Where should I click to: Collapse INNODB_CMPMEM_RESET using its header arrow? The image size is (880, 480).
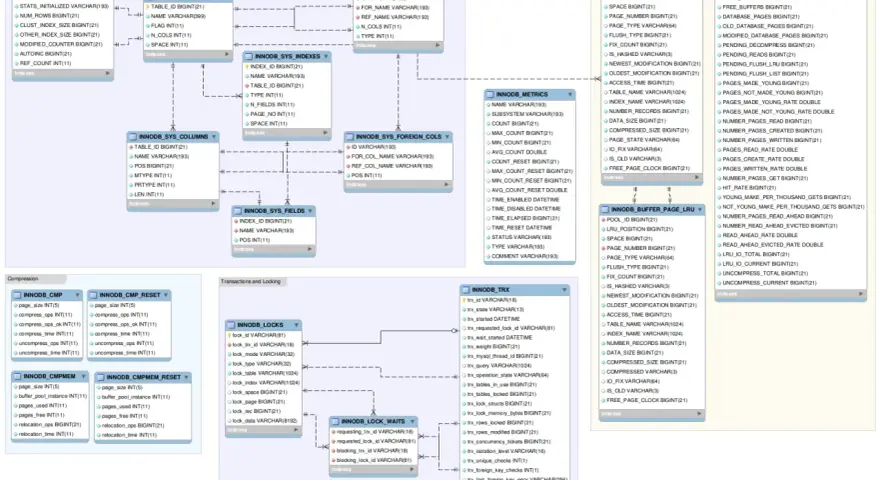[x=186, y=378]
